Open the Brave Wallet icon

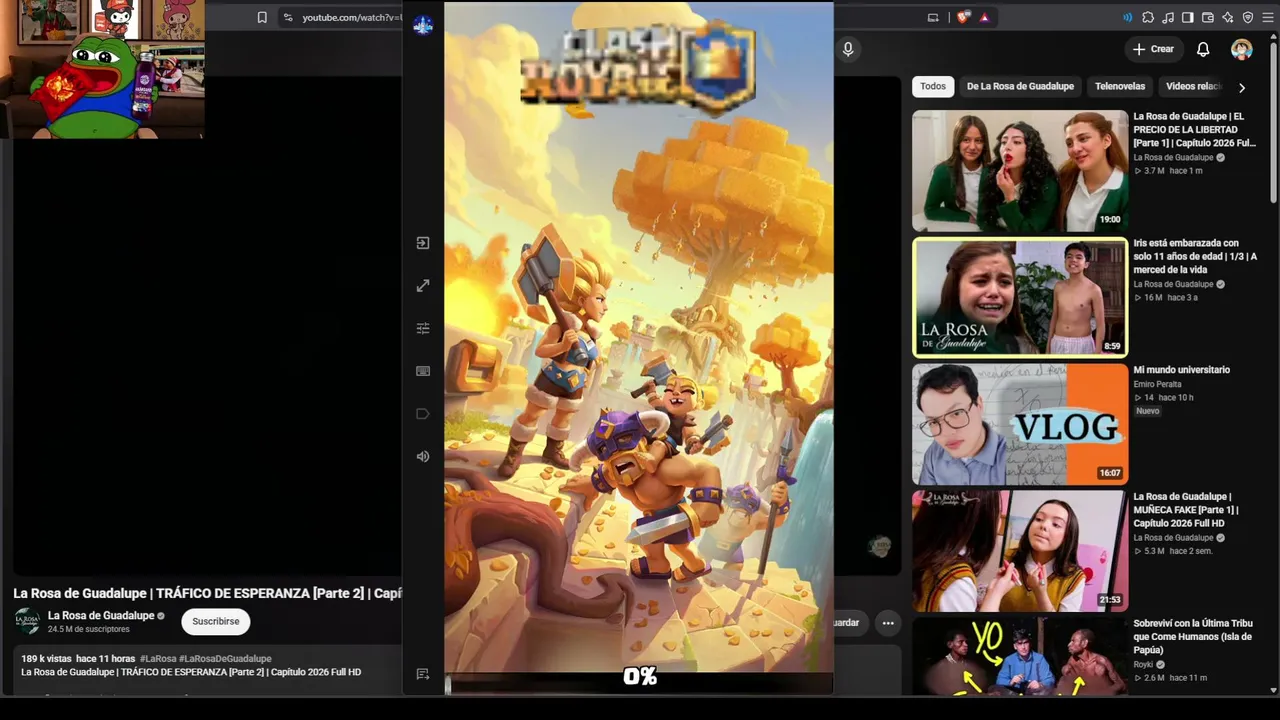(x=1208, y=17)
